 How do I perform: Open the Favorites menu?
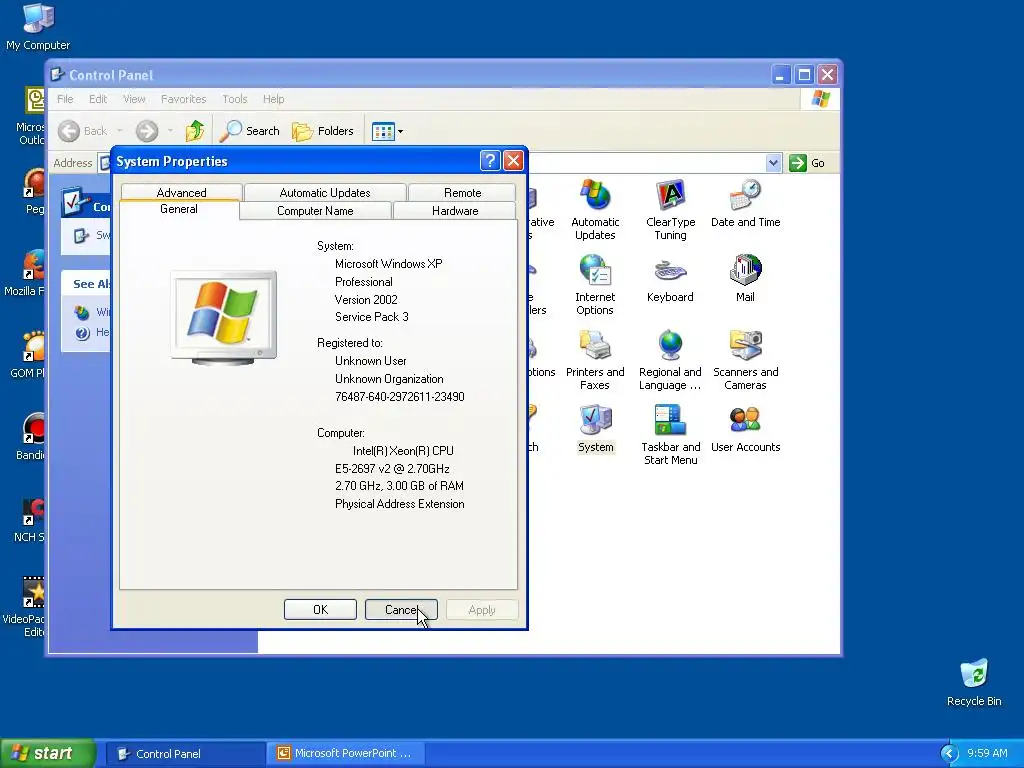184,99
